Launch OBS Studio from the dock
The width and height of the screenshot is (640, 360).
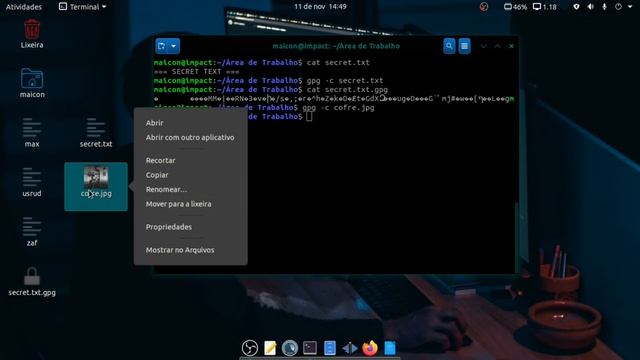(x=250, y=348)
